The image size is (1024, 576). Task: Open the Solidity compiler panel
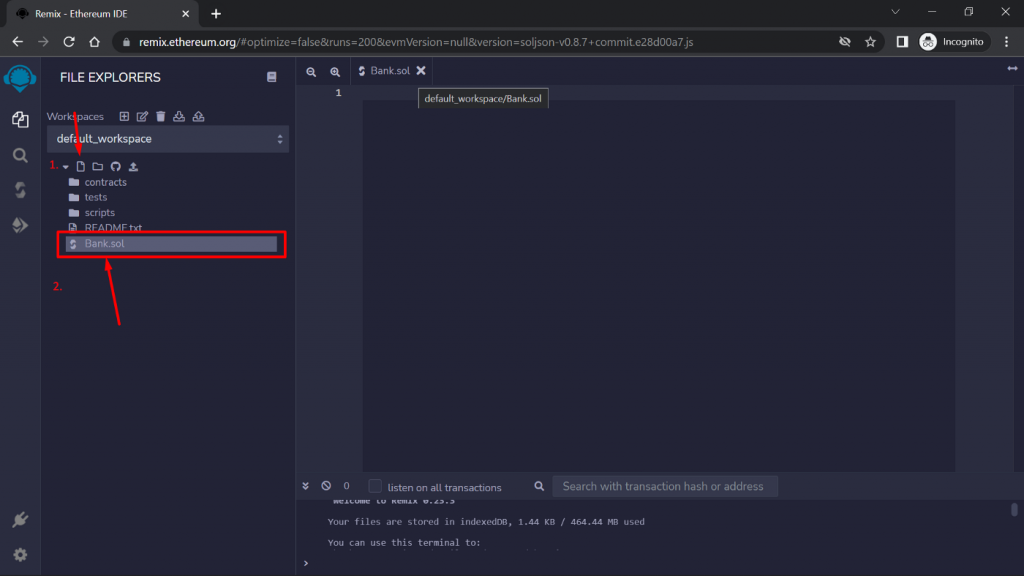(x=20, y=189)
